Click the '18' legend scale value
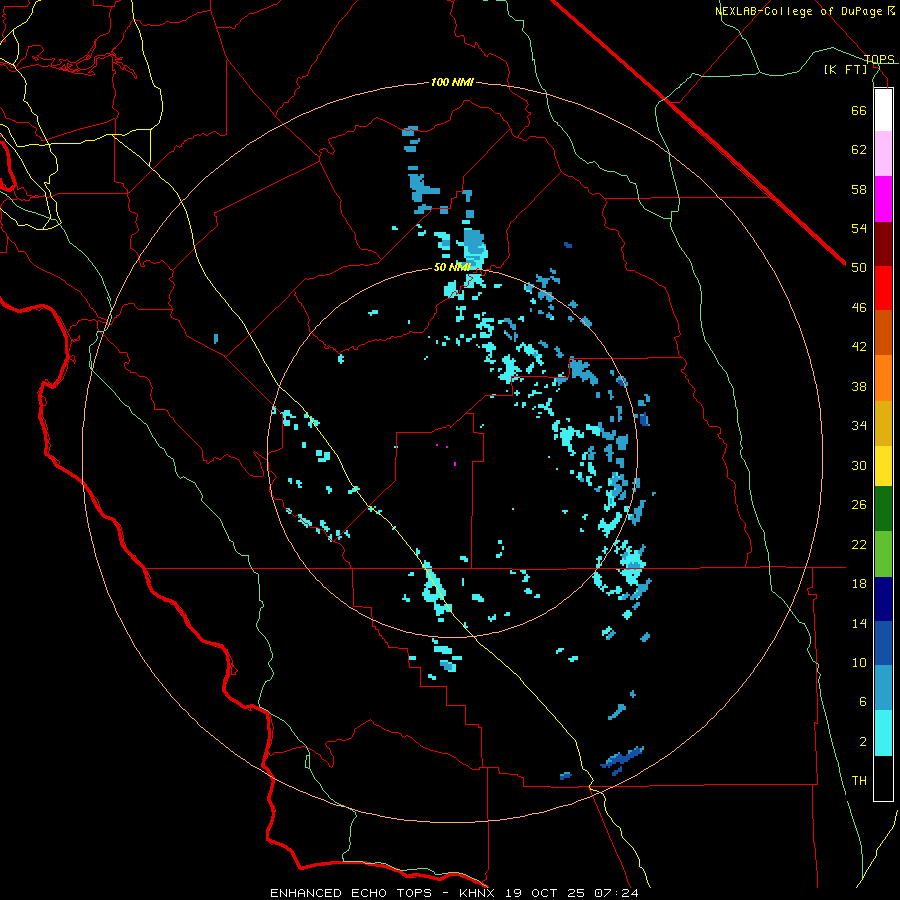Screen dimensions: 900x900 [859, 584]
